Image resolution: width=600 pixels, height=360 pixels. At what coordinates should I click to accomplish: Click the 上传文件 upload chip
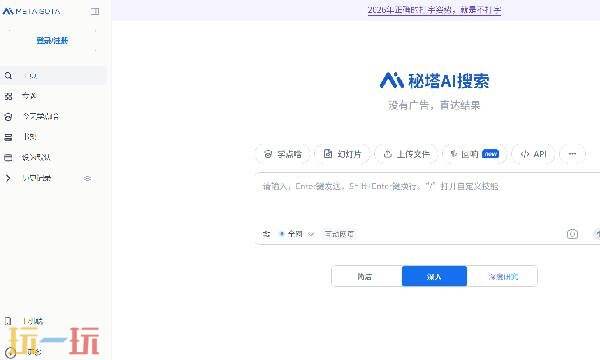pos(406,154)
